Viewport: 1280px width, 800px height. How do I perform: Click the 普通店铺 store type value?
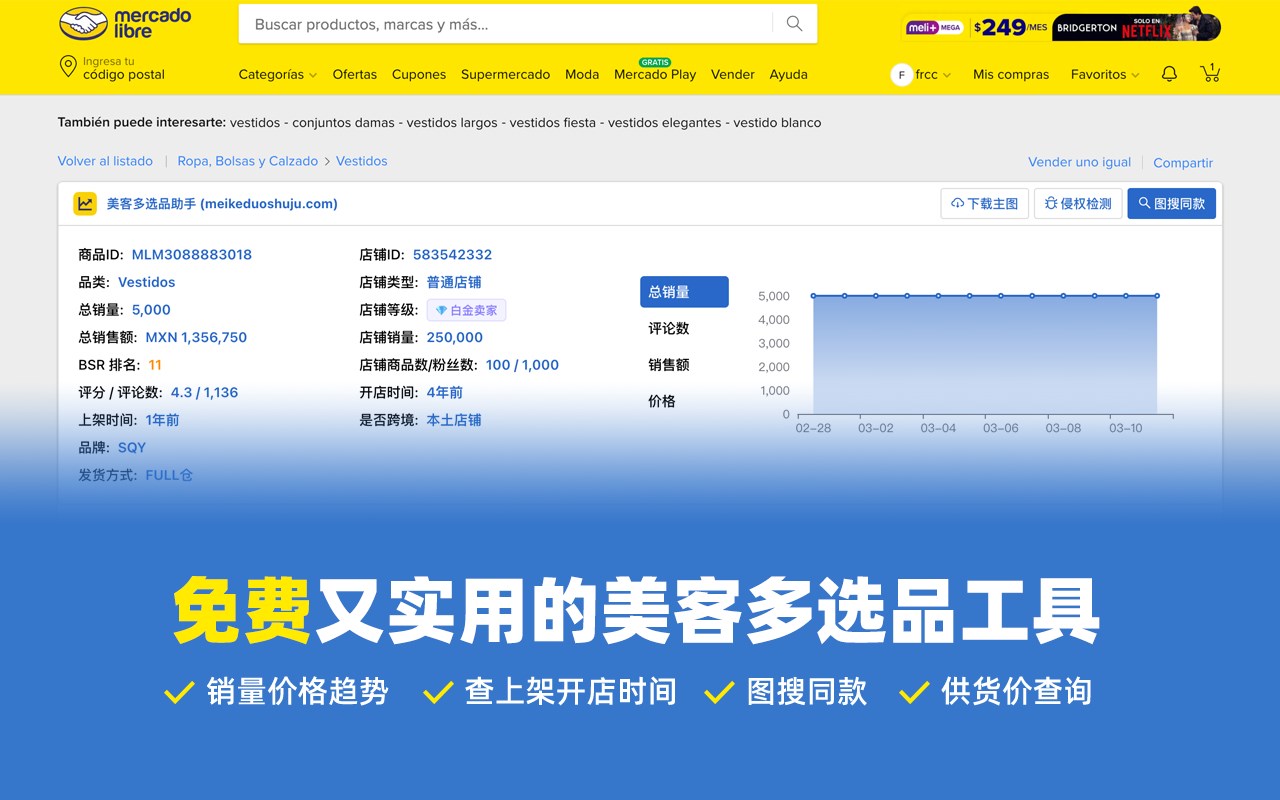[454, 282]
